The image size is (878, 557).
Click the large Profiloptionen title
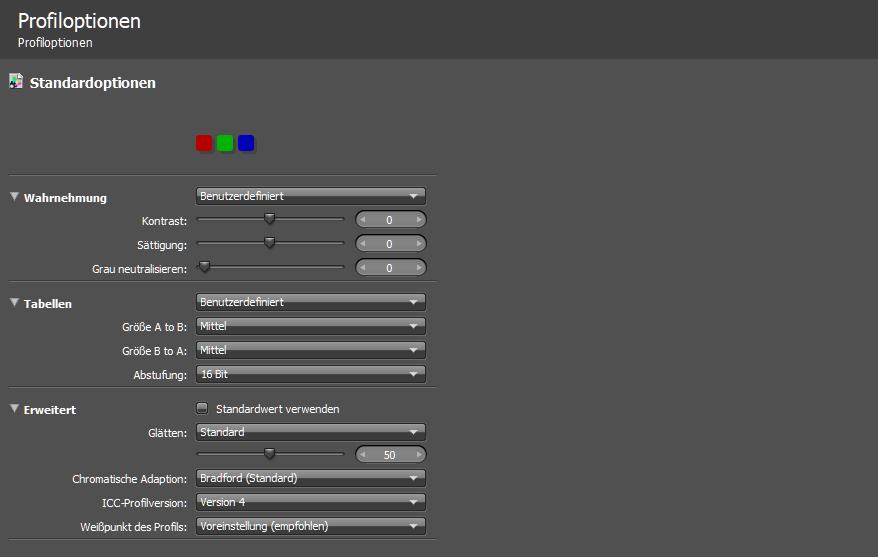80,21
